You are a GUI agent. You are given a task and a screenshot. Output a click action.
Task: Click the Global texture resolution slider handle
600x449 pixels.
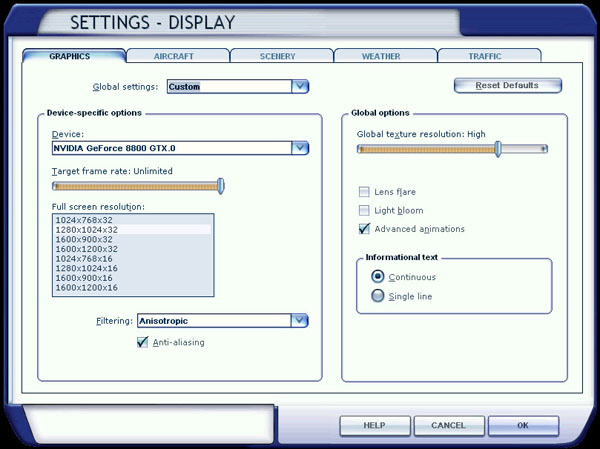498,149
